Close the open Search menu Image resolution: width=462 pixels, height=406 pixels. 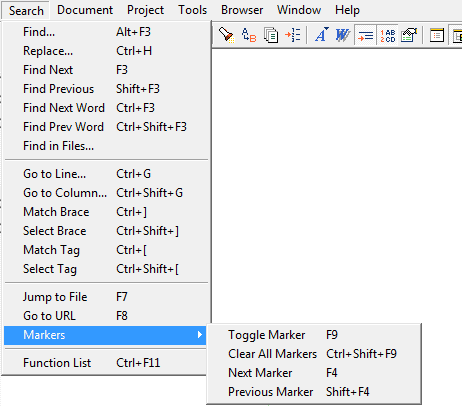point(26,10)
